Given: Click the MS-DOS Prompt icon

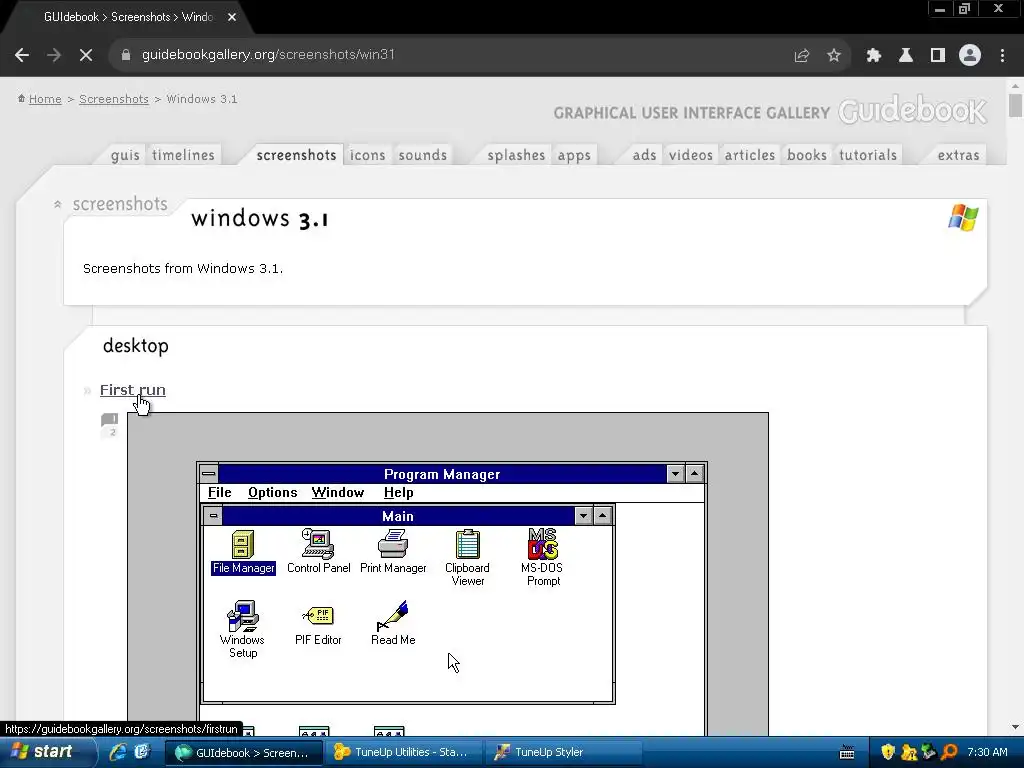Looking at the screenshot, I should coord(542,544).
